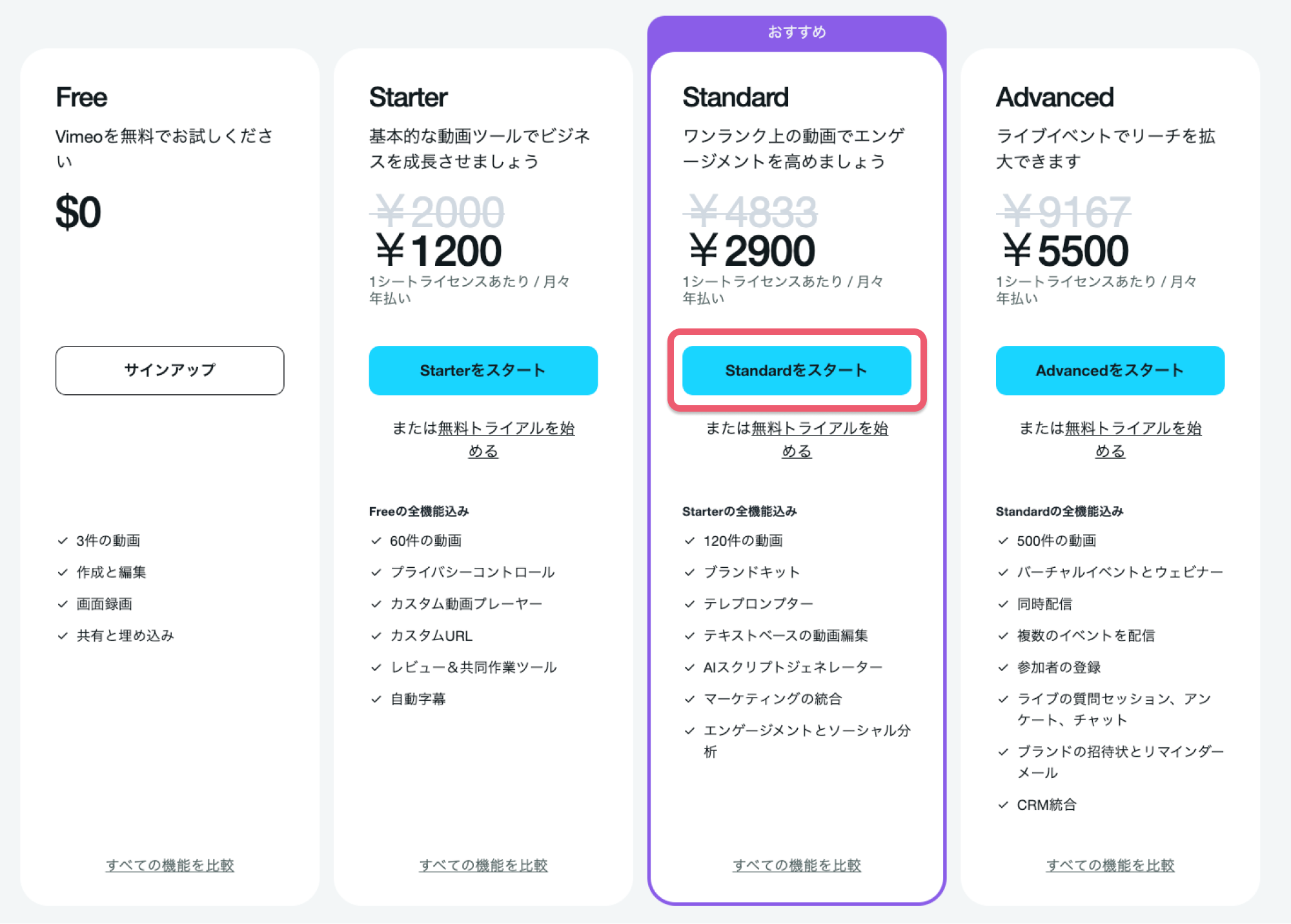The width and height of the screenshot is (1291, 924).
Task: Click the Starter plan heading
Action: tap(408, 97)
